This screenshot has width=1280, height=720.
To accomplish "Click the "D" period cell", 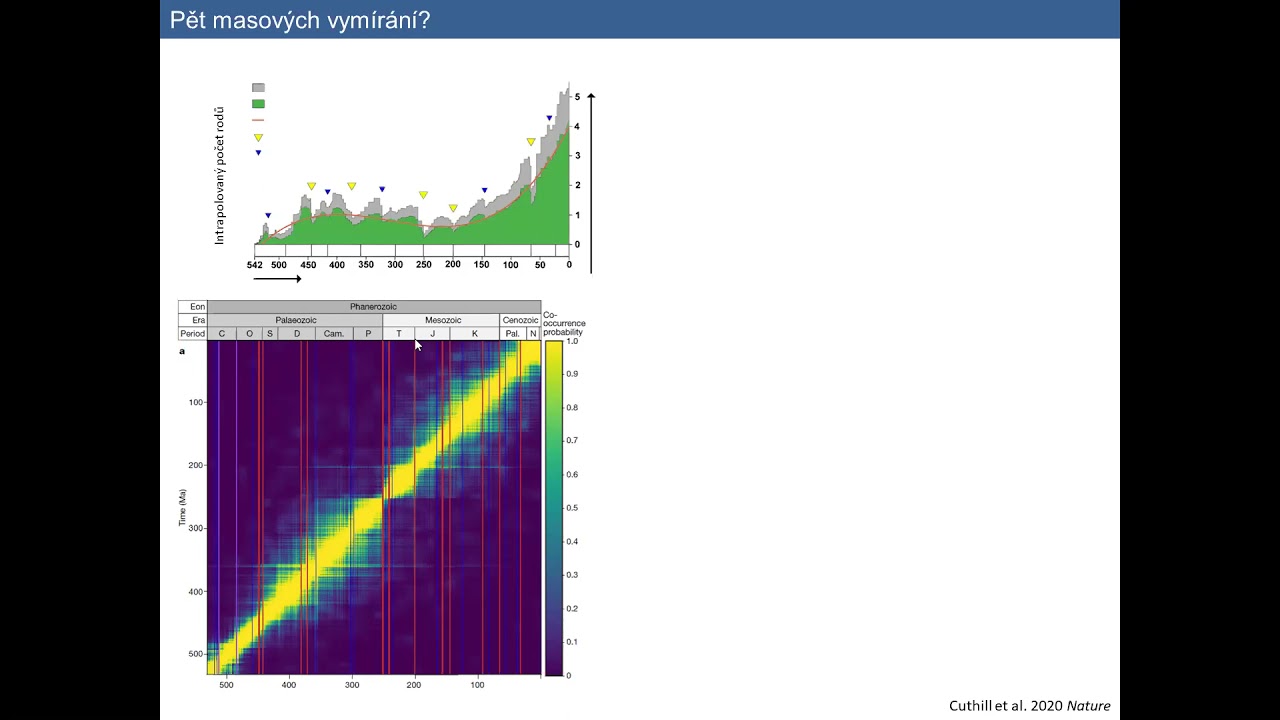I will pyautogui.click(x=297, y=333).
